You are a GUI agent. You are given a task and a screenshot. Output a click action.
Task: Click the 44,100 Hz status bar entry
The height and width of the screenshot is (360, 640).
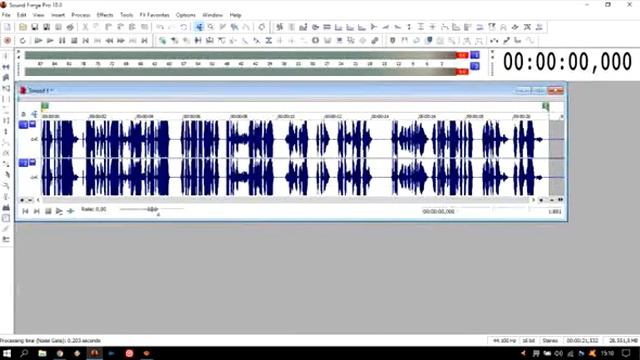click(x=504, y=340)
